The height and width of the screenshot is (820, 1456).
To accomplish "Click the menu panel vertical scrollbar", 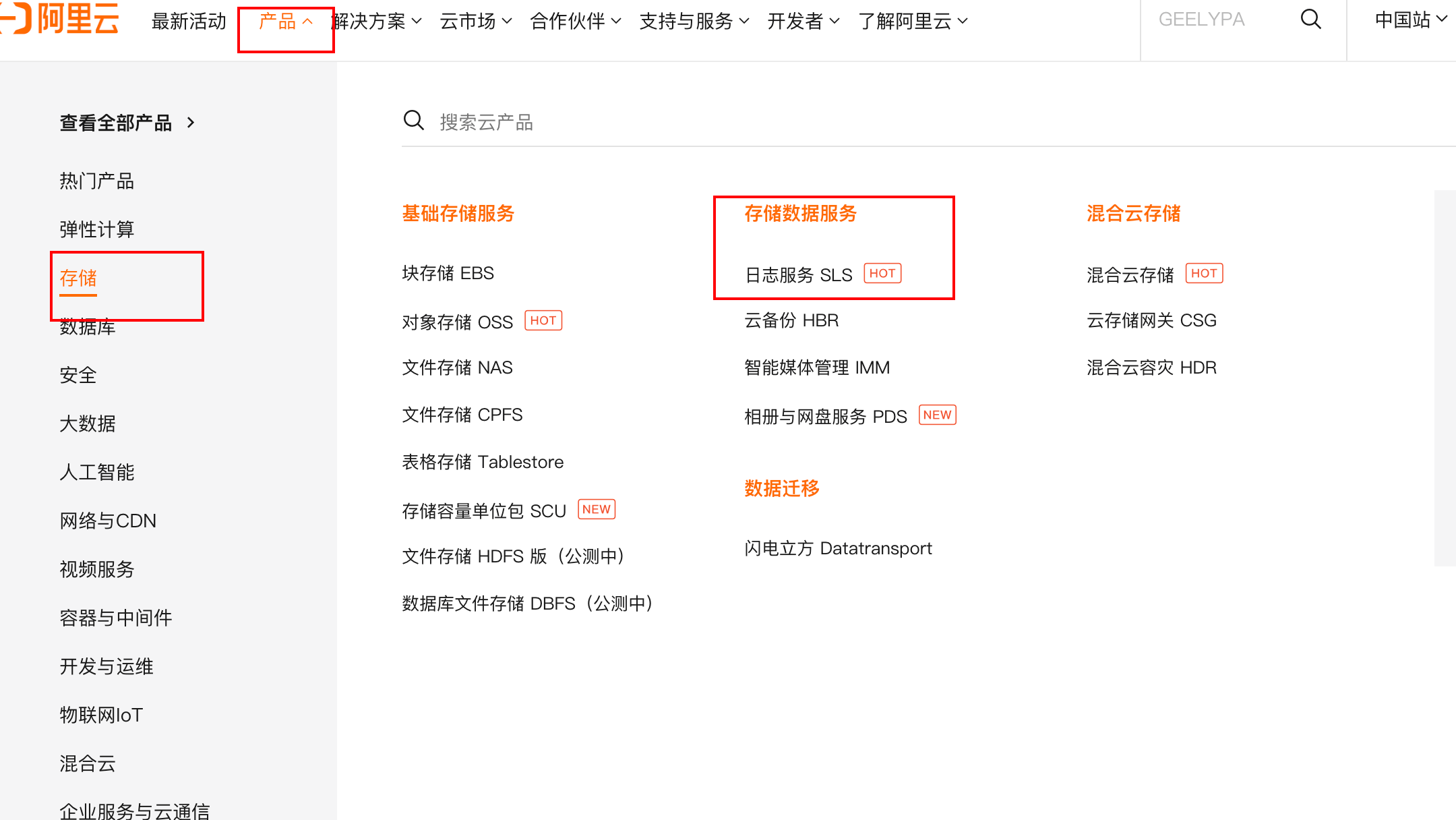I will (x=1445, y=378).
